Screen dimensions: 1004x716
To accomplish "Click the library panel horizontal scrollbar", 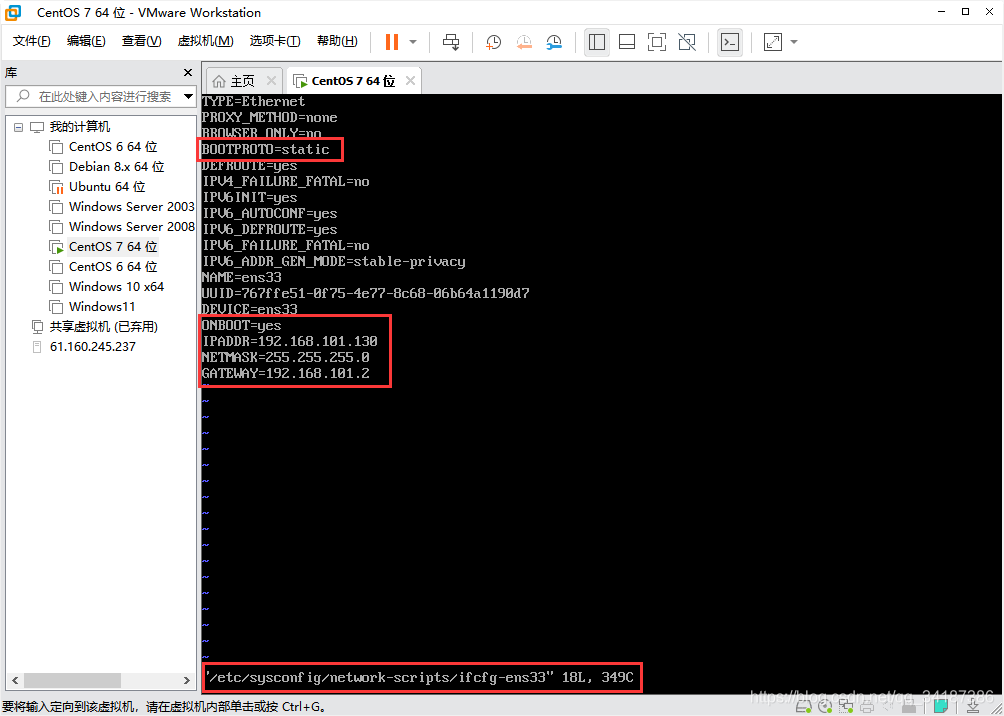I will 70,679.
